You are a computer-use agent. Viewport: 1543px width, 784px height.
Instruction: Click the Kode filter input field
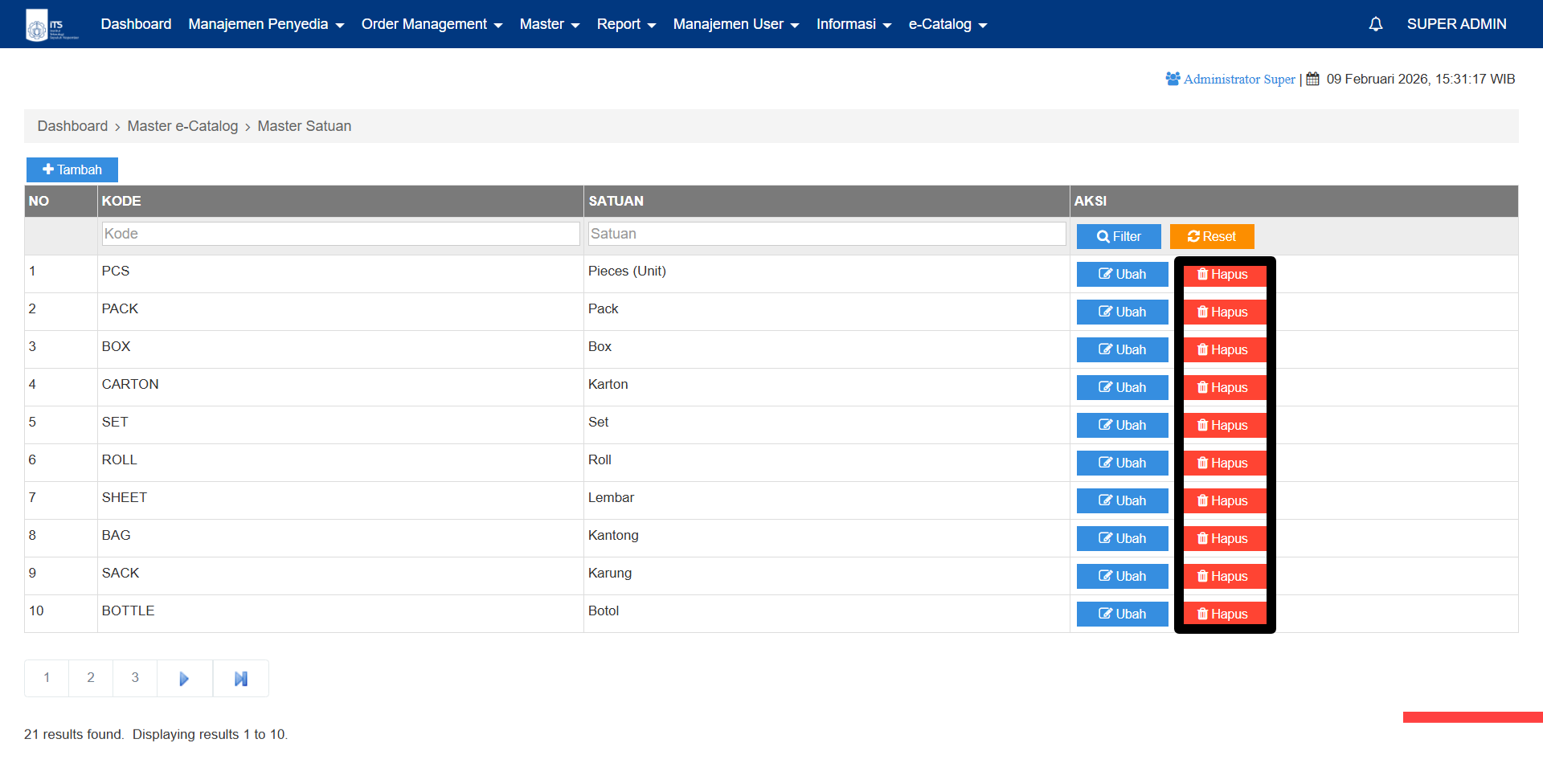(x=341, y=234)
